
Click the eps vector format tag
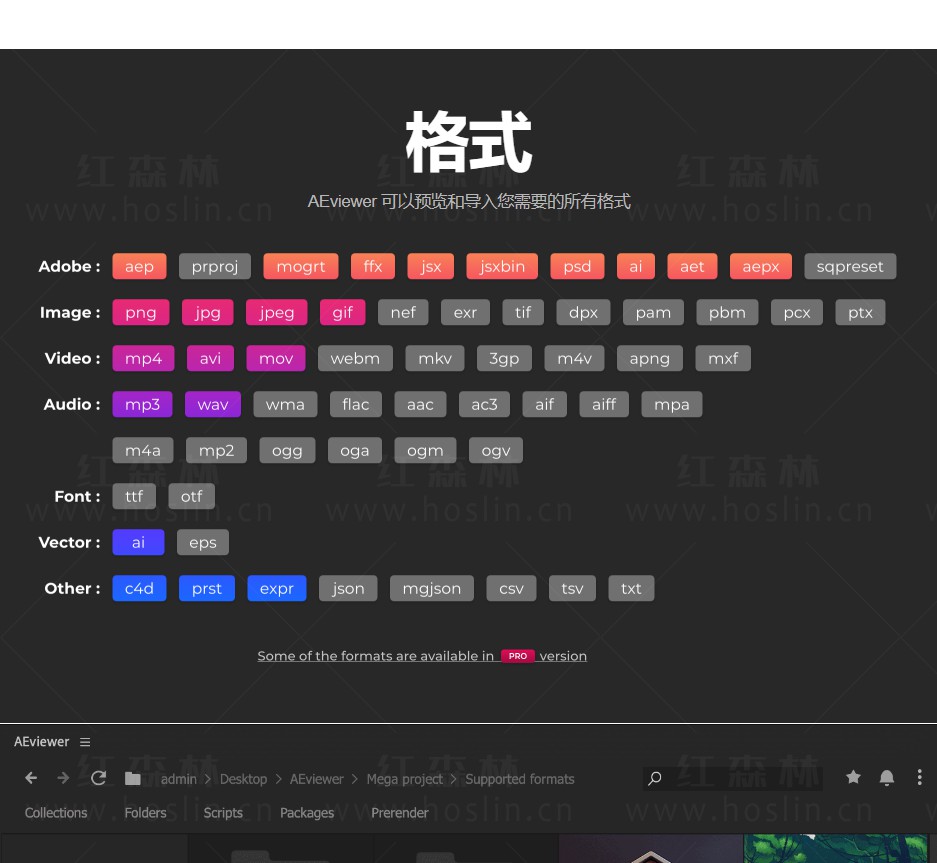[x=203, y=543]
